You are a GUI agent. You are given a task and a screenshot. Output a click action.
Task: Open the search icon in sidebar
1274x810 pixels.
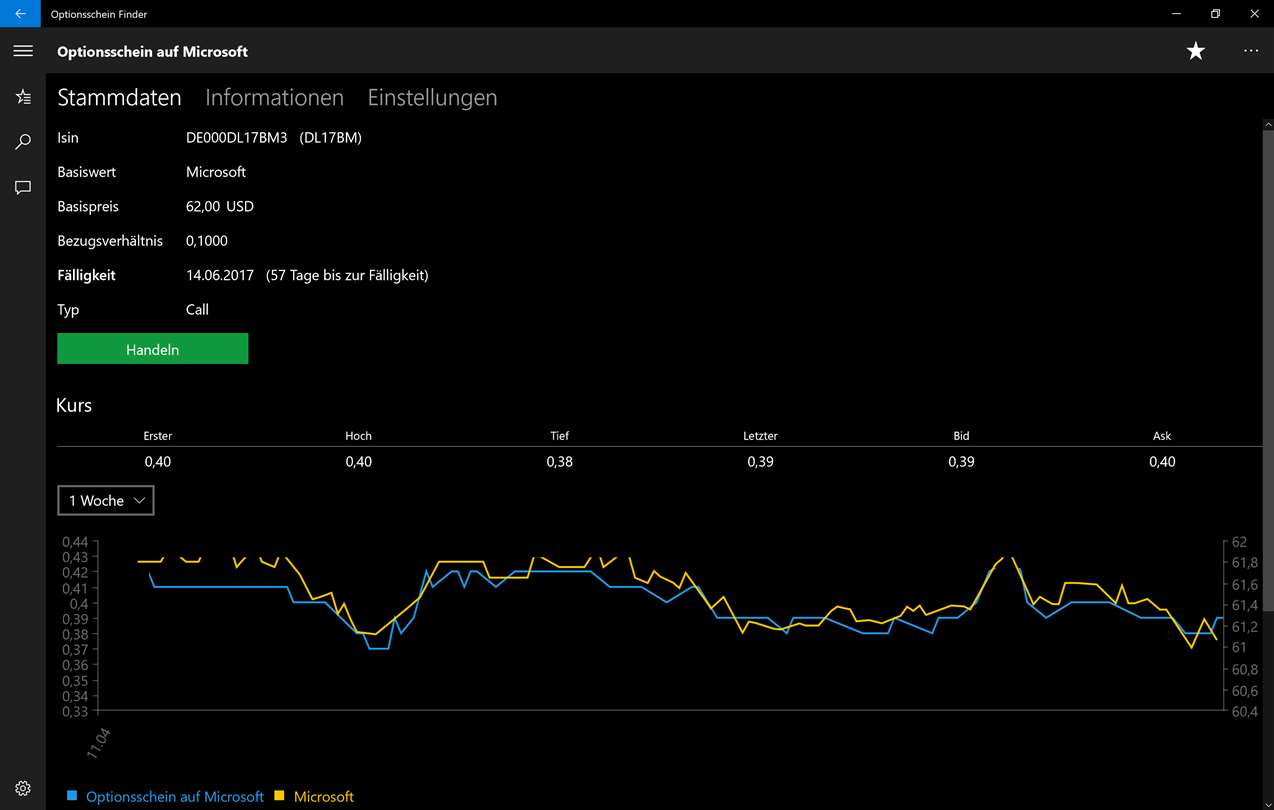23,142
